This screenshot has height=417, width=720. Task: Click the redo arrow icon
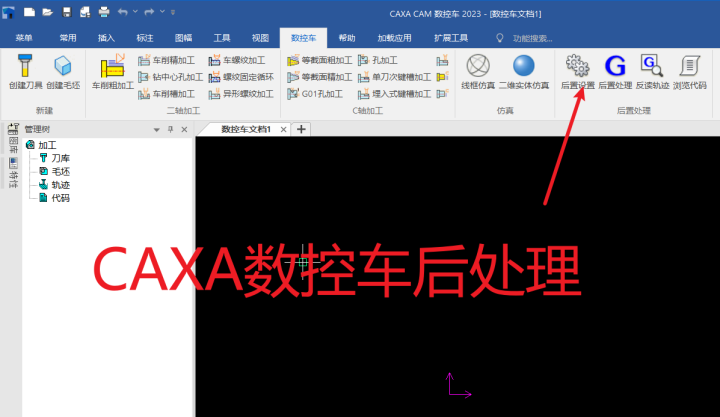pos(149,12)
